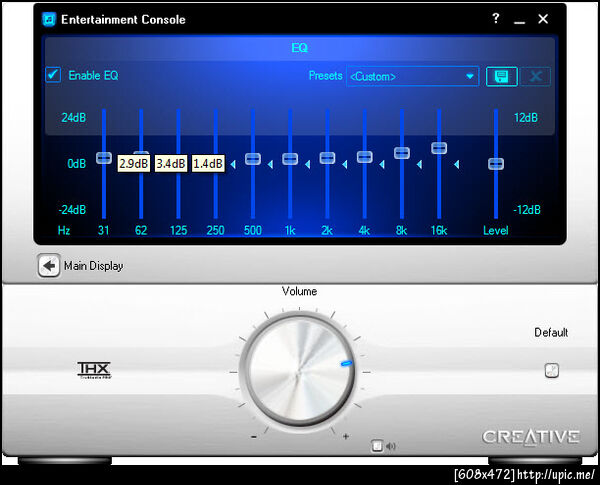This screenshot has width=600, height=485.
Task: Minimize the Entertainment Console window
Action: click(519, 22)
